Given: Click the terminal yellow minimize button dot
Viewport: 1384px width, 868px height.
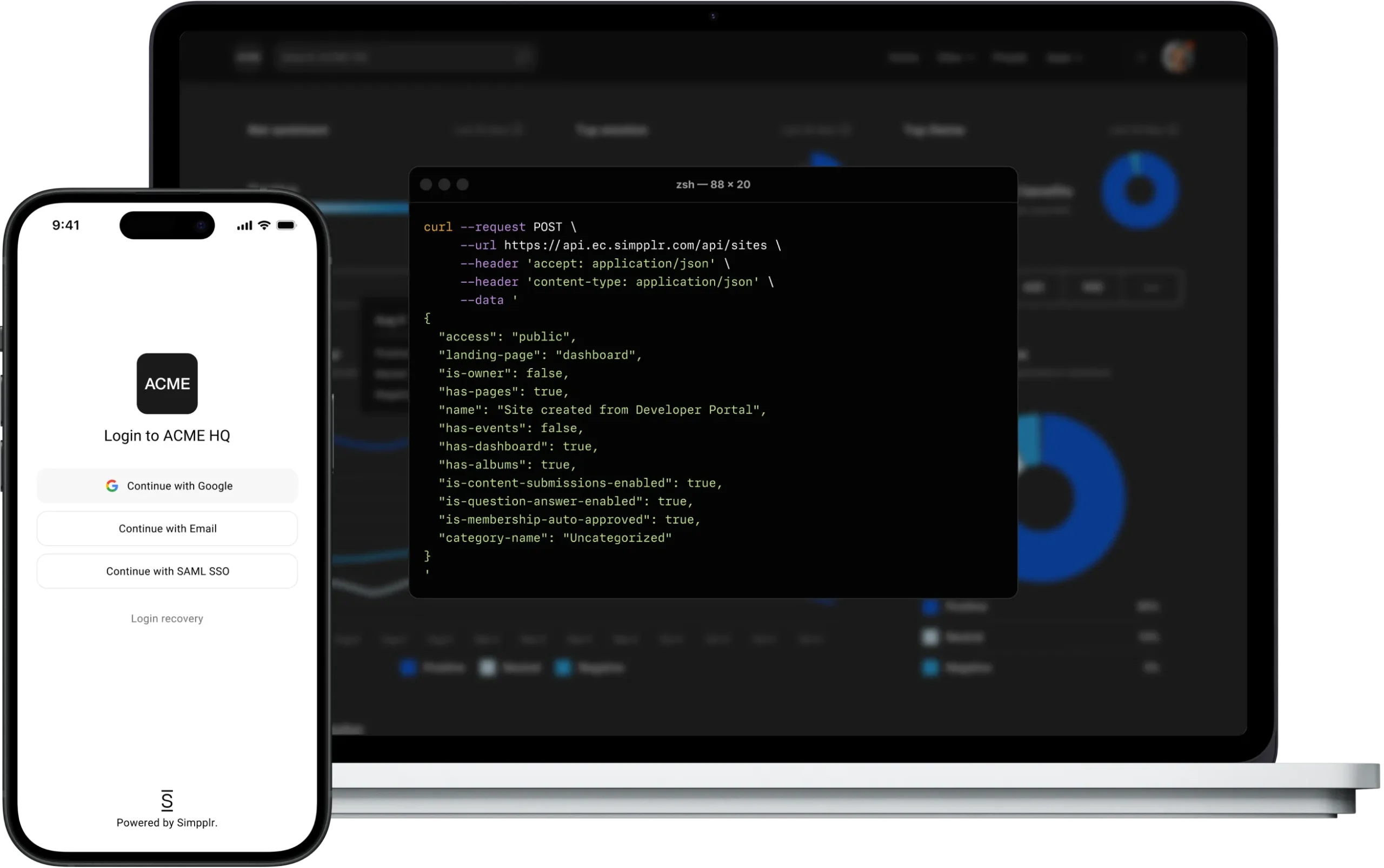Looking at the screenshot, I should [x=444, y=184].
